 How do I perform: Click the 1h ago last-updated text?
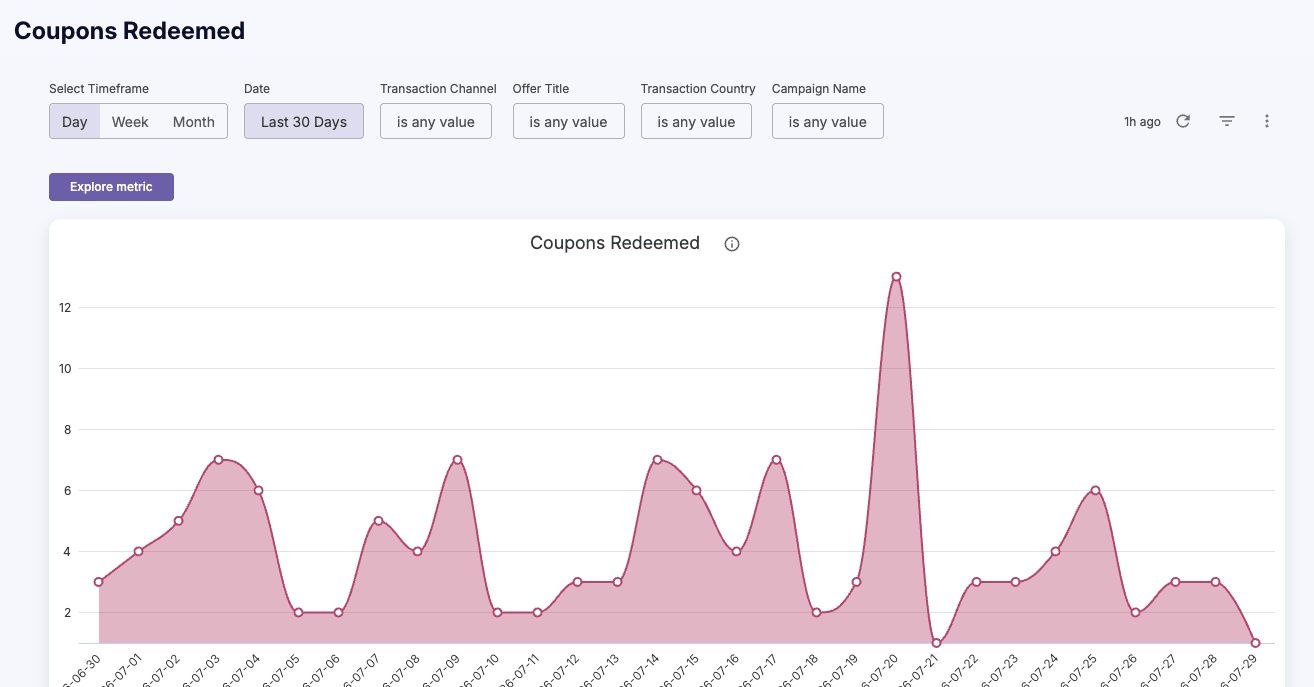(1142, 122)
